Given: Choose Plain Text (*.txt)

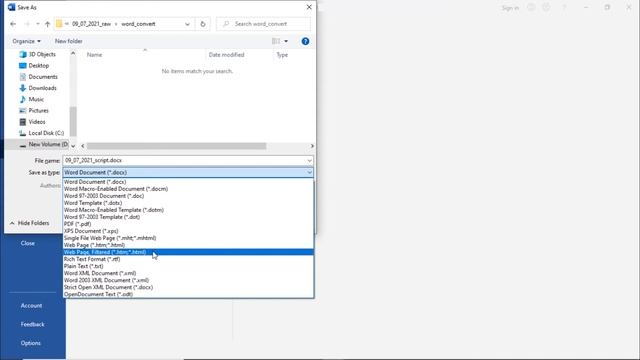Looking at the screenshot, I should 188,266.
